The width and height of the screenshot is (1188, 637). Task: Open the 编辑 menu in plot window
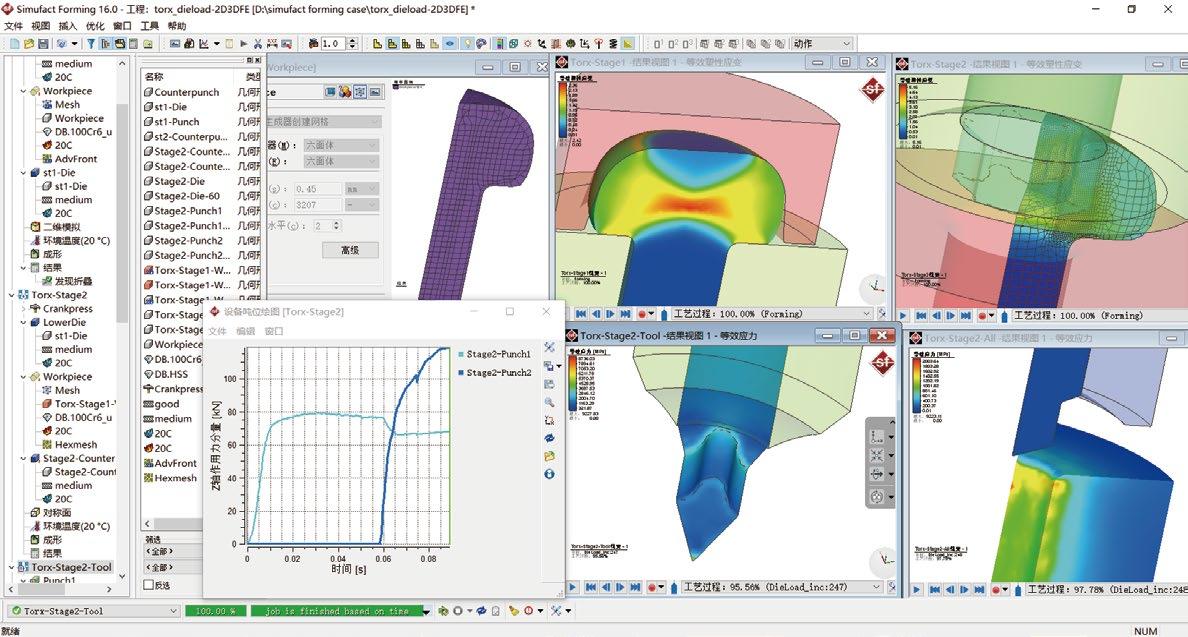[245, 331]
